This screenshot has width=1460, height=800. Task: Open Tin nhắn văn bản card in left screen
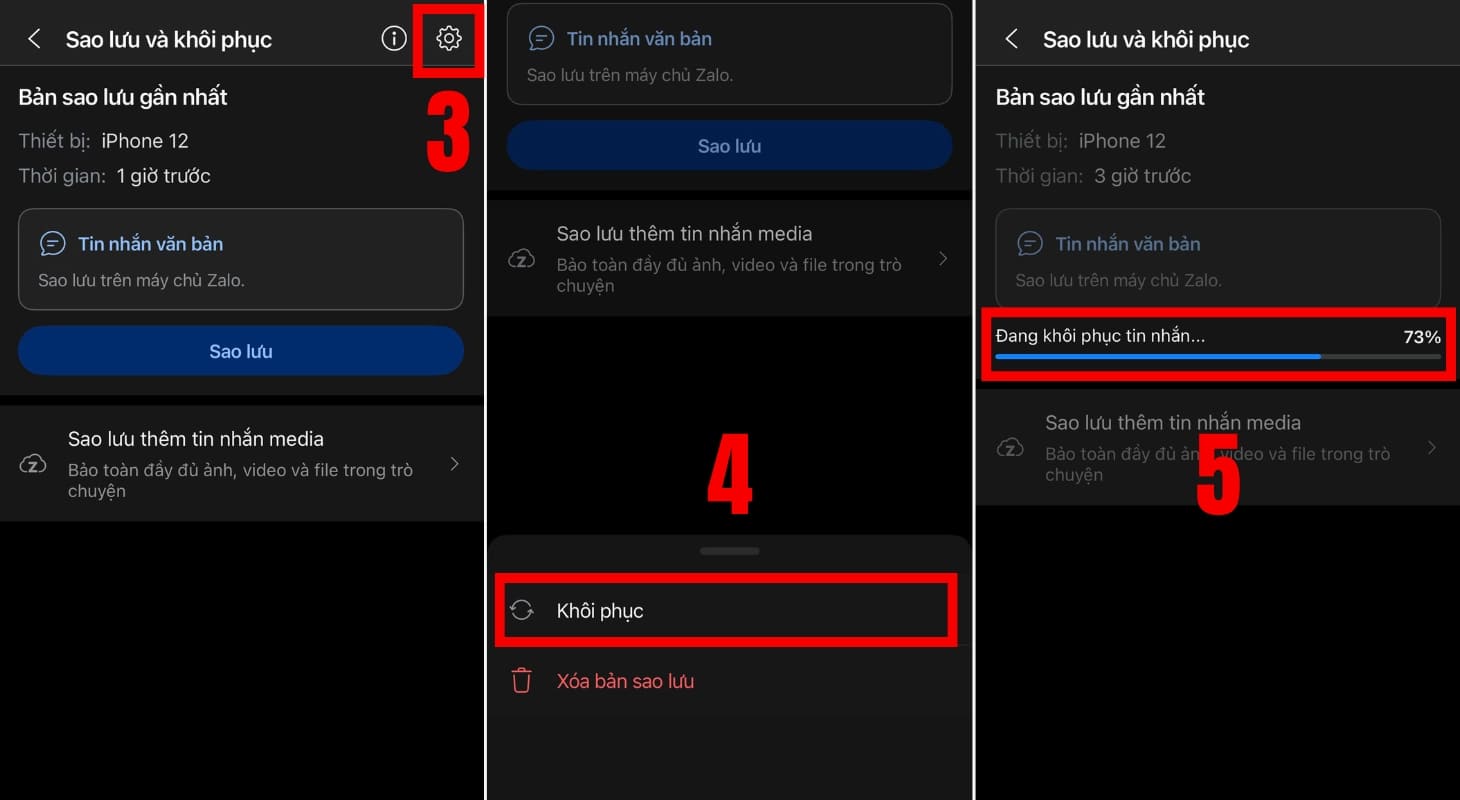click(x=241, y=259)
